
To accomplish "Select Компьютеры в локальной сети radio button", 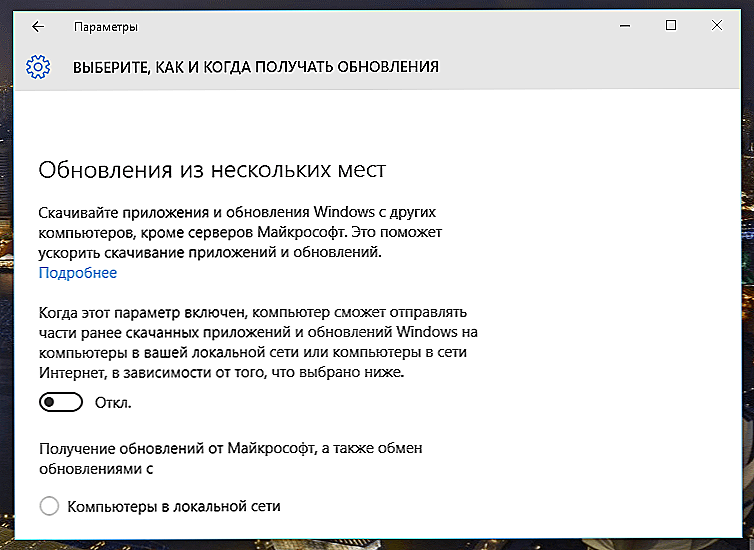I will pos(49,506).
